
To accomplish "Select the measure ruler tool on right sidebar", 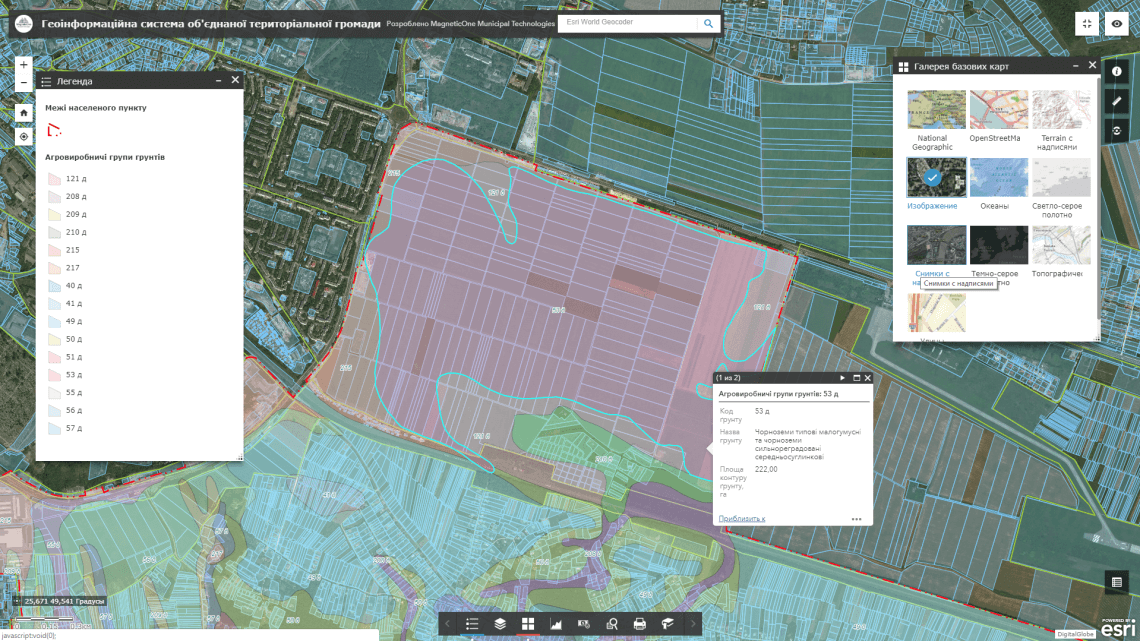I will click(x=1117, y=101).
